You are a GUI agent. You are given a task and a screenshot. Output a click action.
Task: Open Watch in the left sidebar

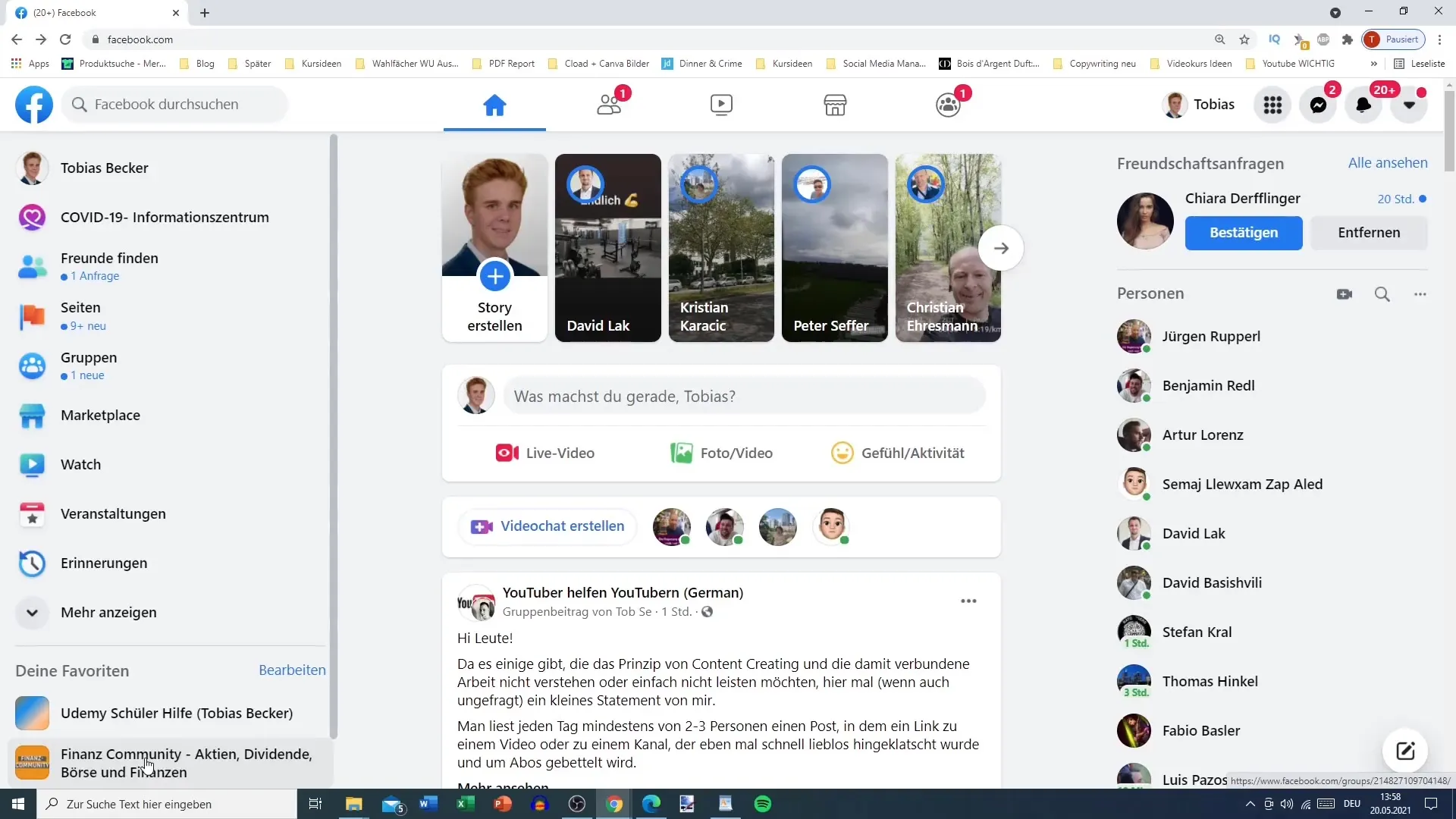click(x=170, y=465)
